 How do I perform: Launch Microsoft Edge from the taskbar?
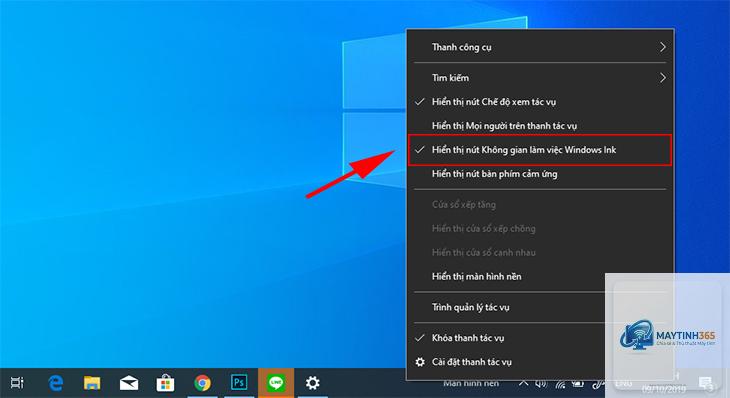coord(56,383)
